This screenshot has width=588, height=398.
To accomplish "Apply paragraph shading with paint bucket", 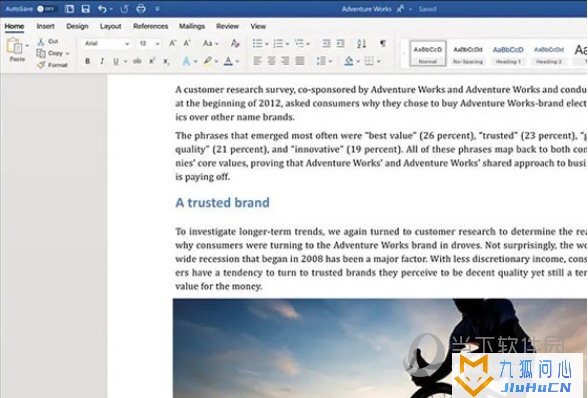I will [x=349, y=61].
